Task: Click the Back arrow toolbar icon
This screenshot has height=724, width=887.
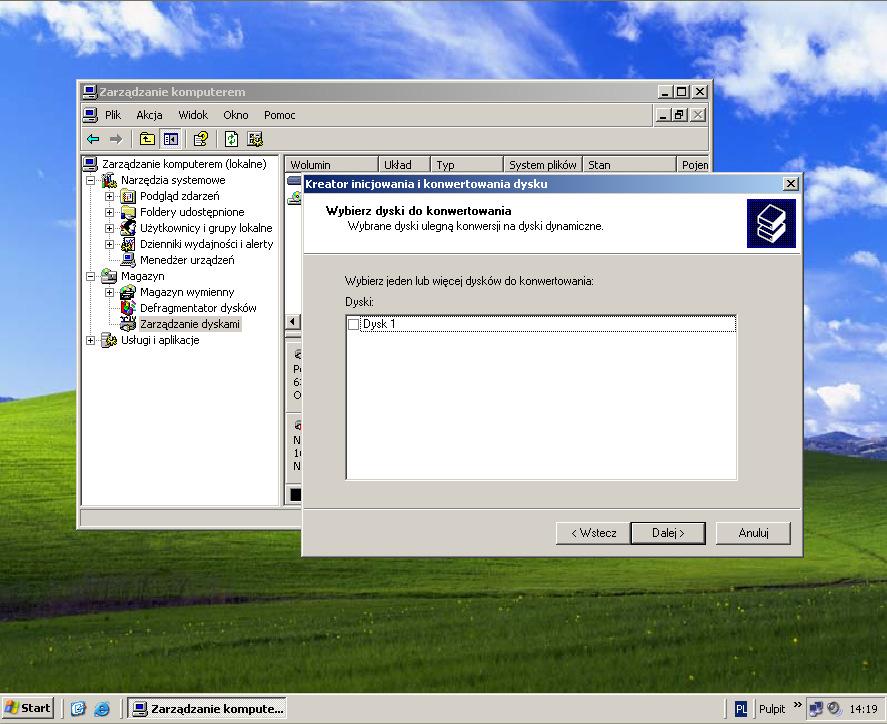Action: (x=93, y=139)
